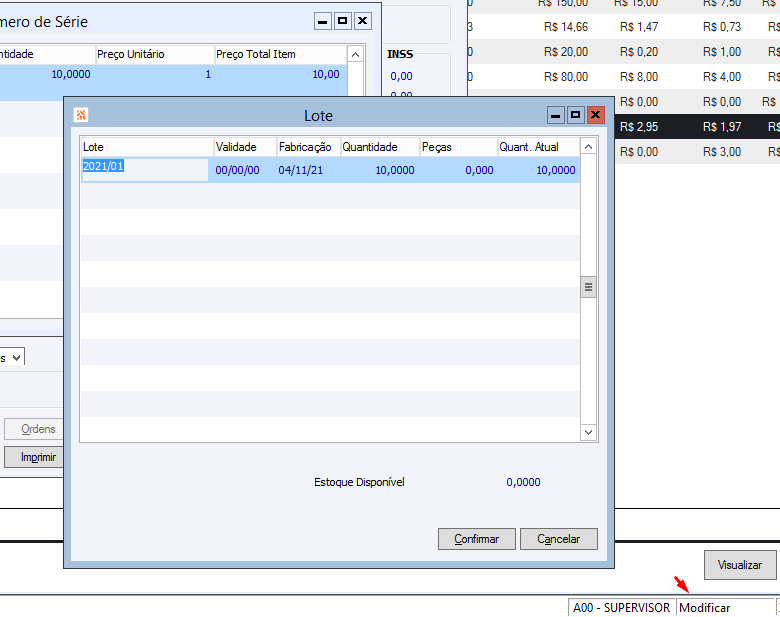
Task: Open the dropdown arrow at left panel
Action: (16, 358)
